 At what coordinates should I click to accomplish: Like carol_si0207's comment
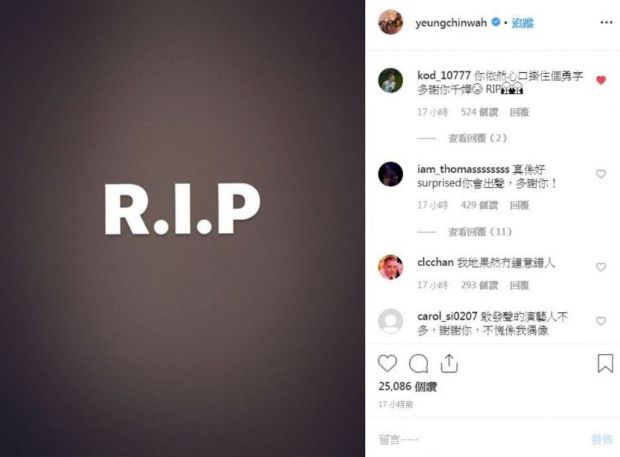pos(601,321)
